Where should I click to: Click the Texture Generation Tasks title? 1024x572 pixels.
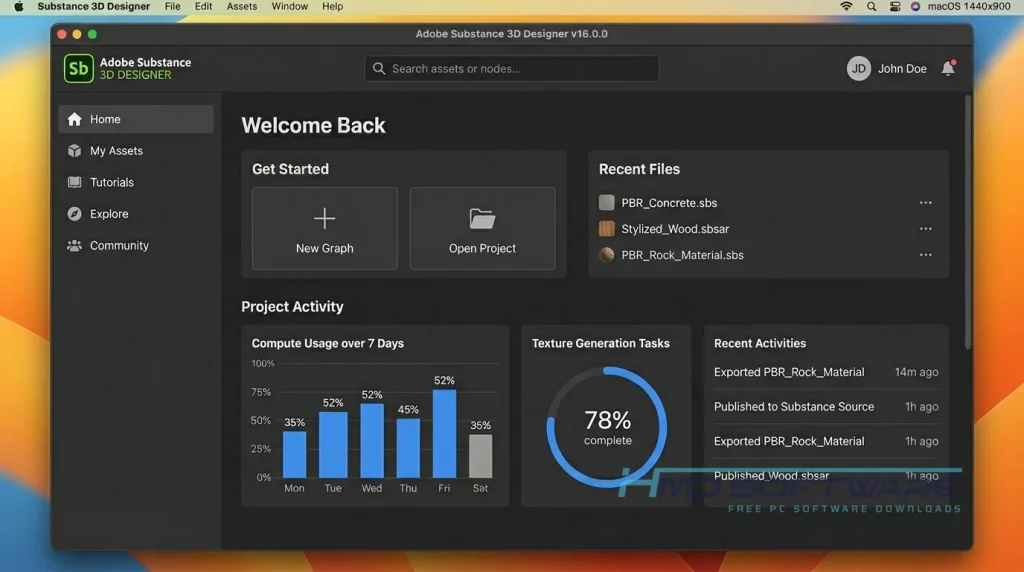[x=600, y=343]
